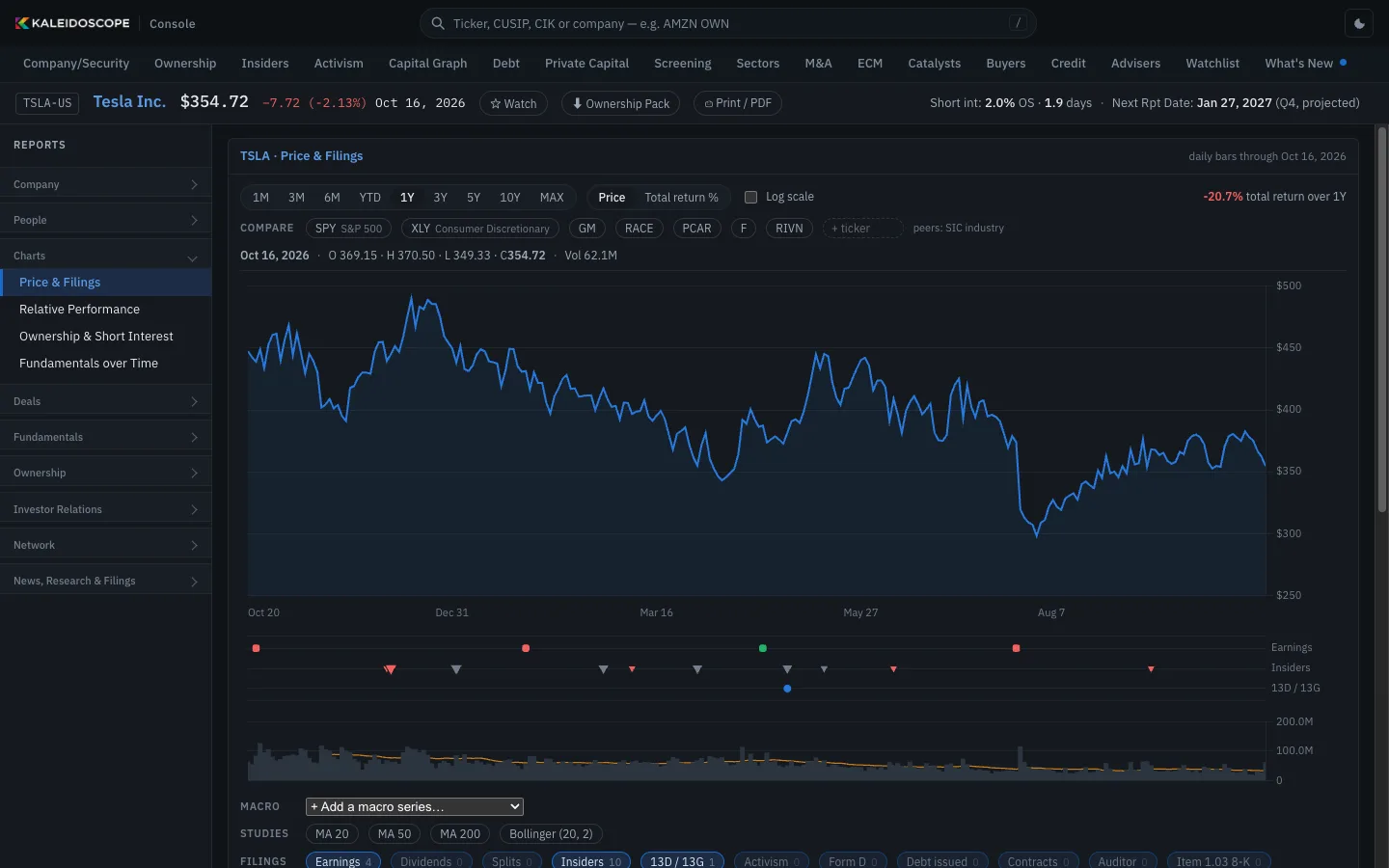Open What's New menu

point(1305,63)
